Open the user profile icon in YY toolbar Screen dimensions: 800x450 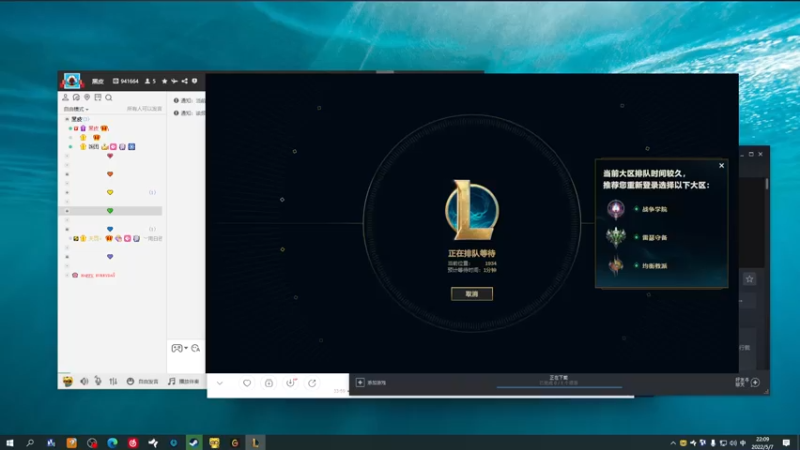pyautogui.click(x=65, y=97)
